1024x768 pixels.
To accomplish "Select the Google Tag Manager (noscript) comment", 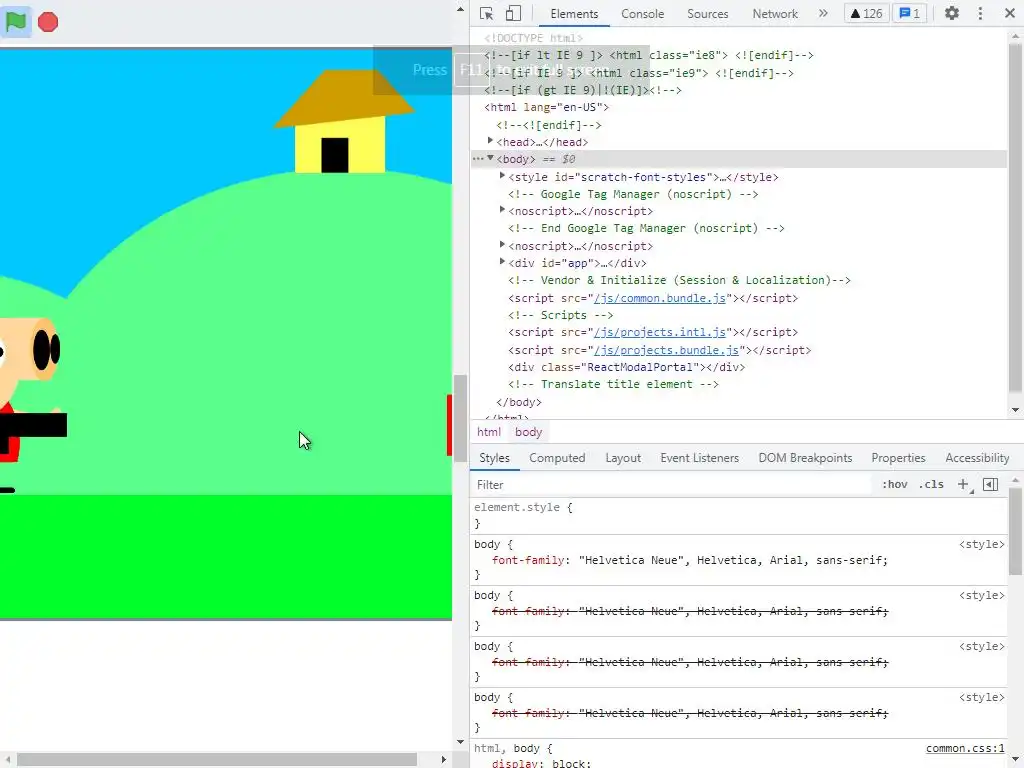I will pyautogui.click(x=633, y=194).
